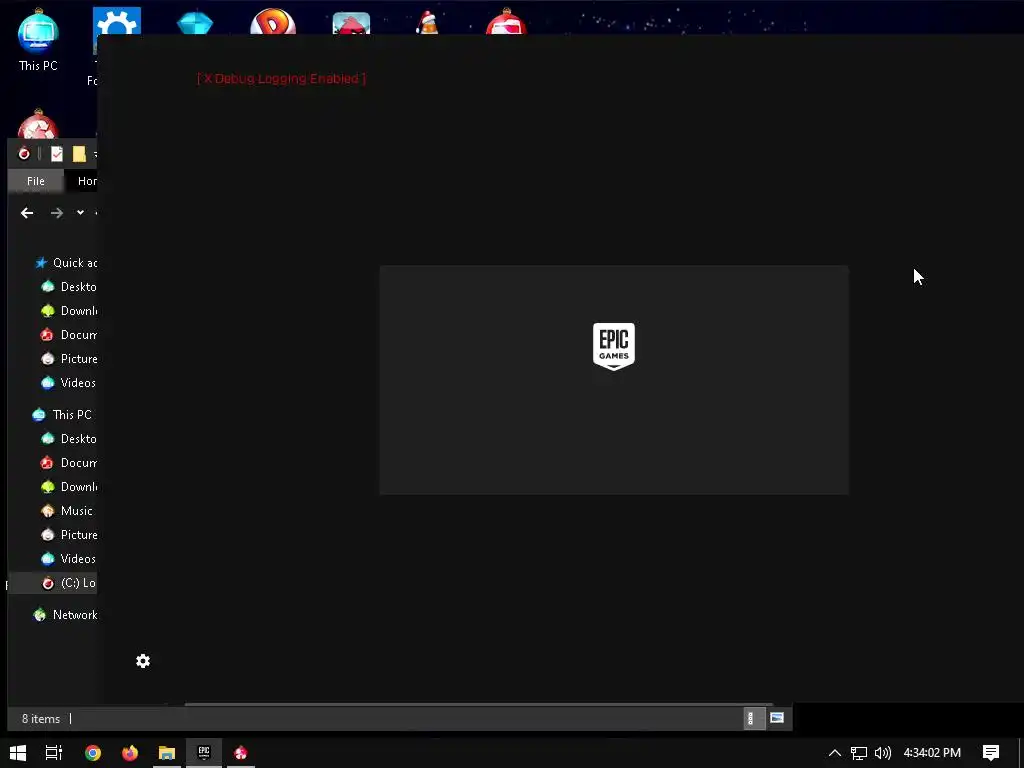
Task: Show hidden system tray icons
Action: click(x=835, y=753)
